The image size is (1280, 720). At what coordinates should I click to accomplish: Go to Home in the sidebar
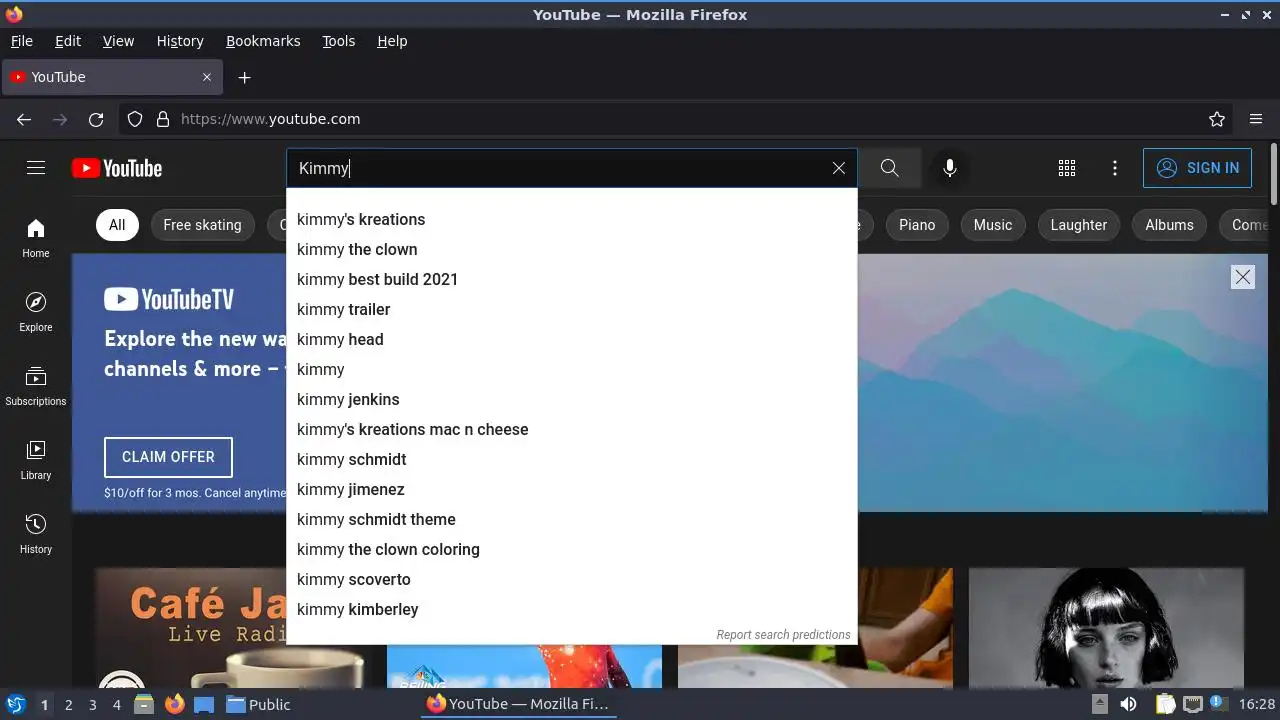coord(36,238)
